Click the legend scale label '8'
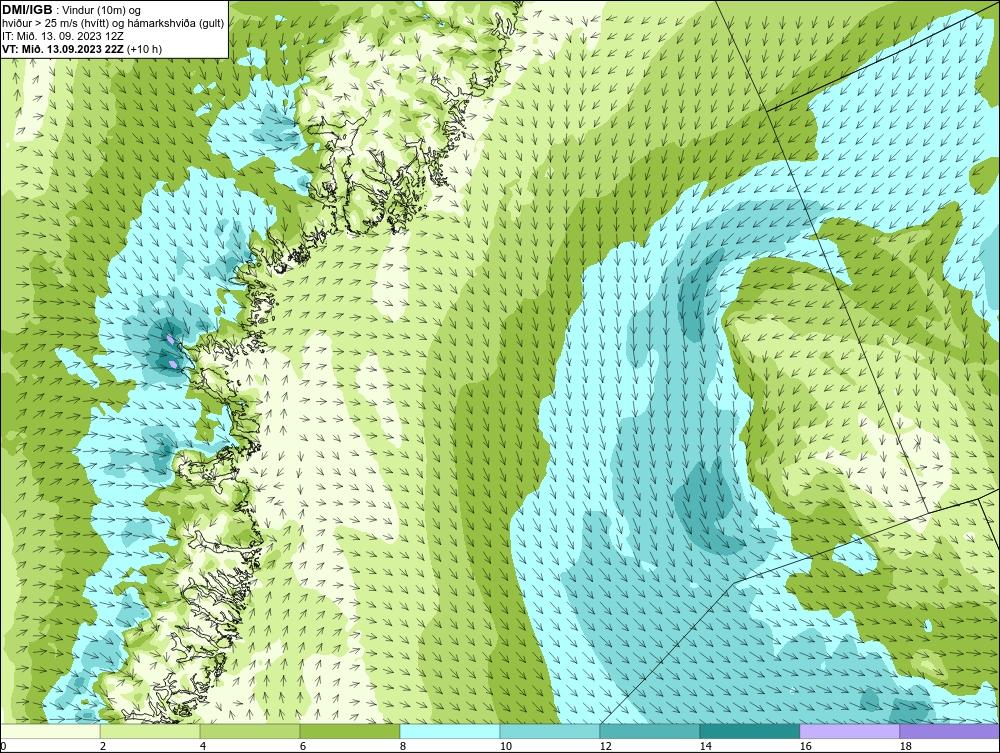Image resolution: width=1000 pixels, height=753 pixels. (x=403, y=746)
